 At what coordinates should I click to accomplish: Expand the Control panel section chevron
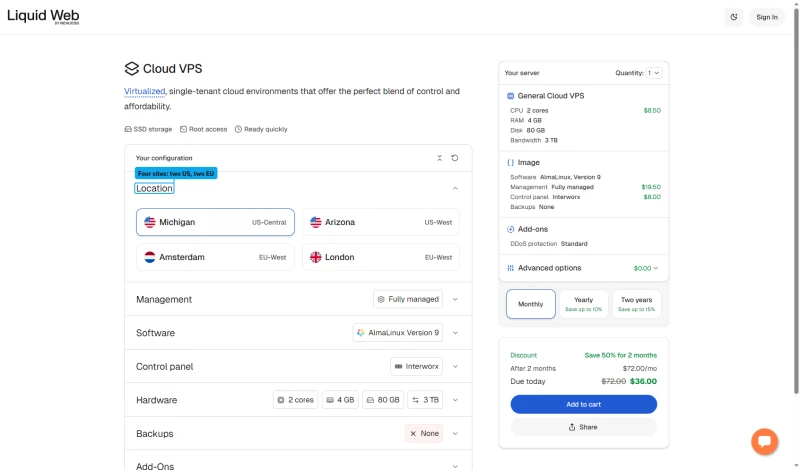coord(455,366)
